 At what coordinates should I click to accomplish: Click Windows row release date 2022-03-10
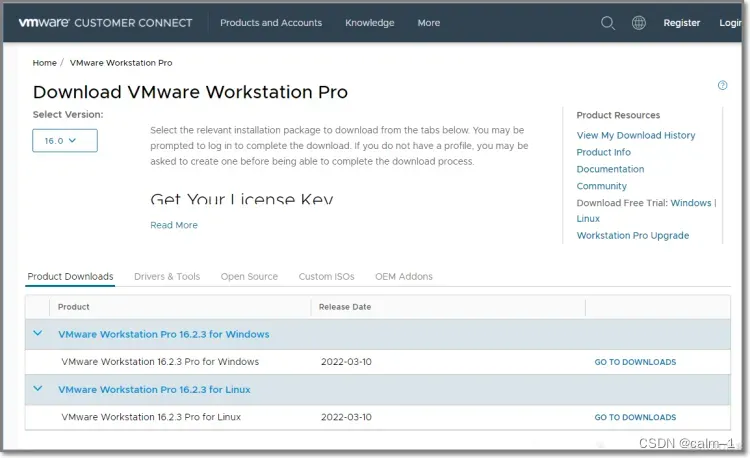point(346,361)
